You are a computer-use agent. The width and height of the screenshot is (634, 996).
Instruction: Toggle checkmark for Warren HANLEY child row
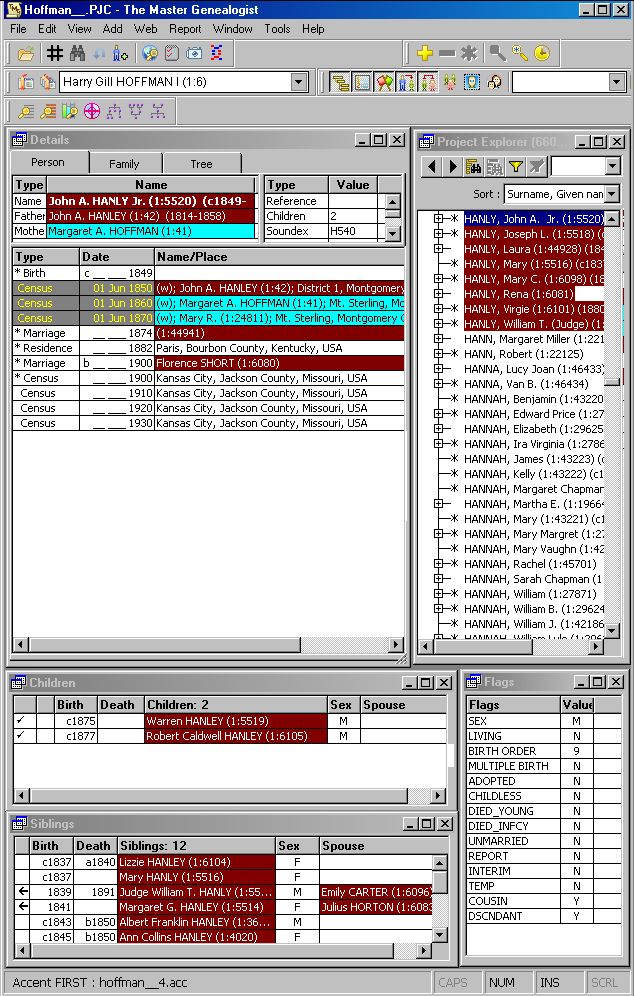tap(21, 720)
